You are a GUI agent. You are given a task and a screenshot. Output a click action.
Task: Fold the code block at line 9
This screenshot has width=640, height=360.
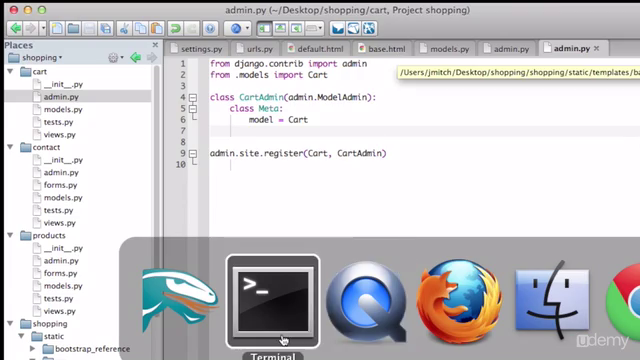[x=193, y=153]
